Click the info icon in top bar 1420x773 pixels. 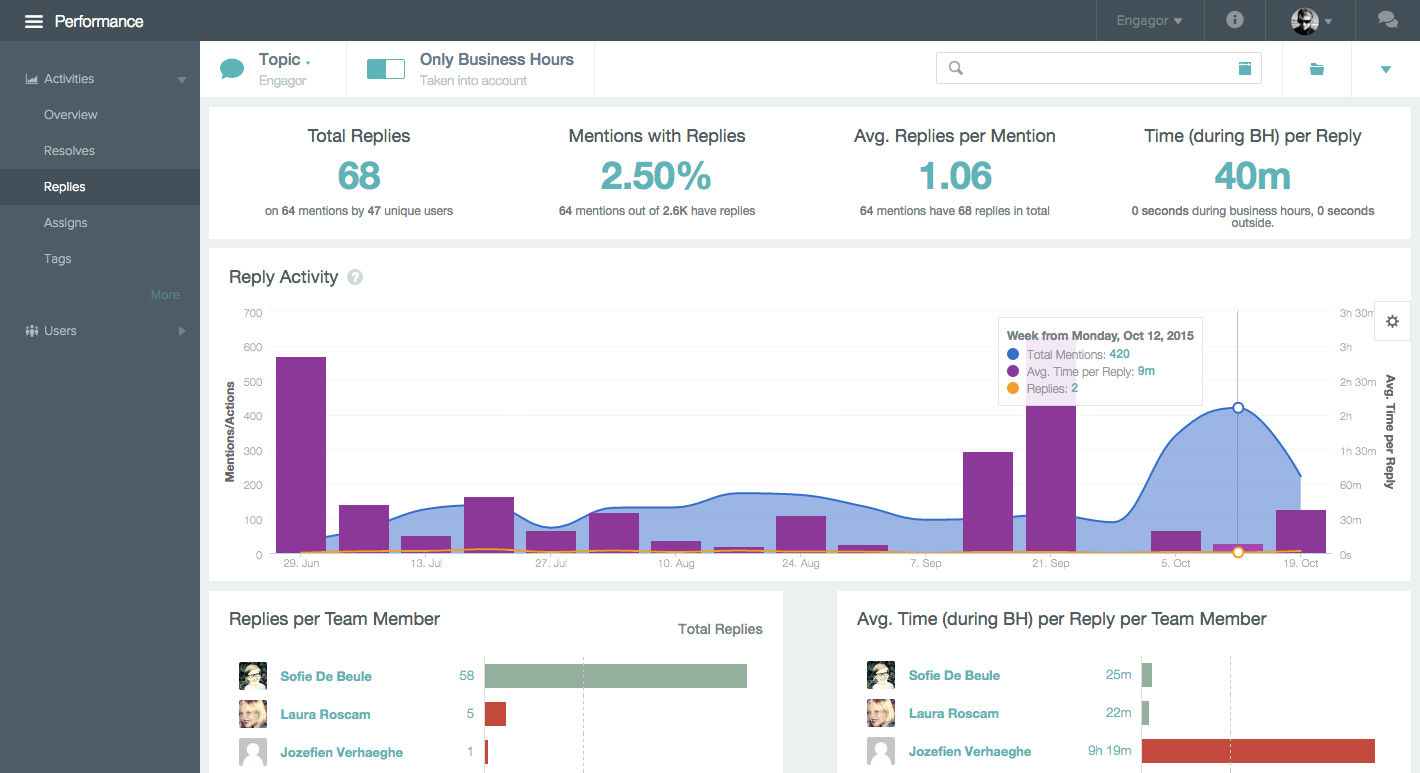(1235, 20)
